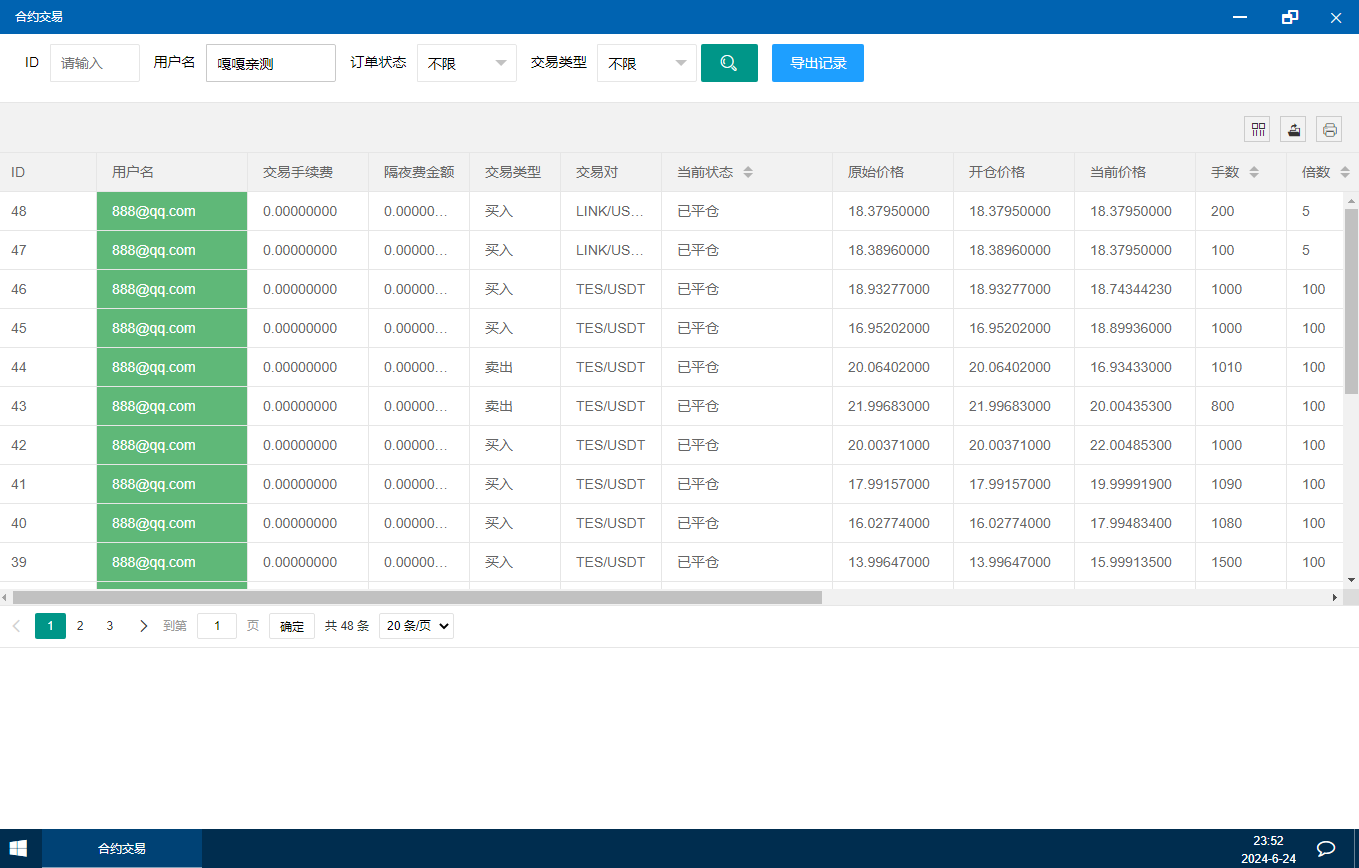Click the ID search input field
1359x868 pixels.
coord(94,63)
